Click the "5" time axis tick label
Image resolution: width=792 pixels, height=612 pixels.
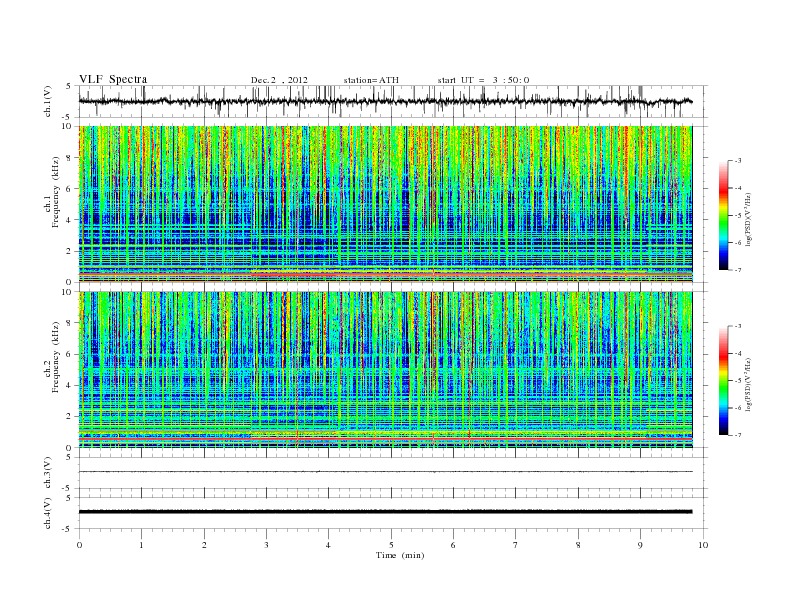391,545
